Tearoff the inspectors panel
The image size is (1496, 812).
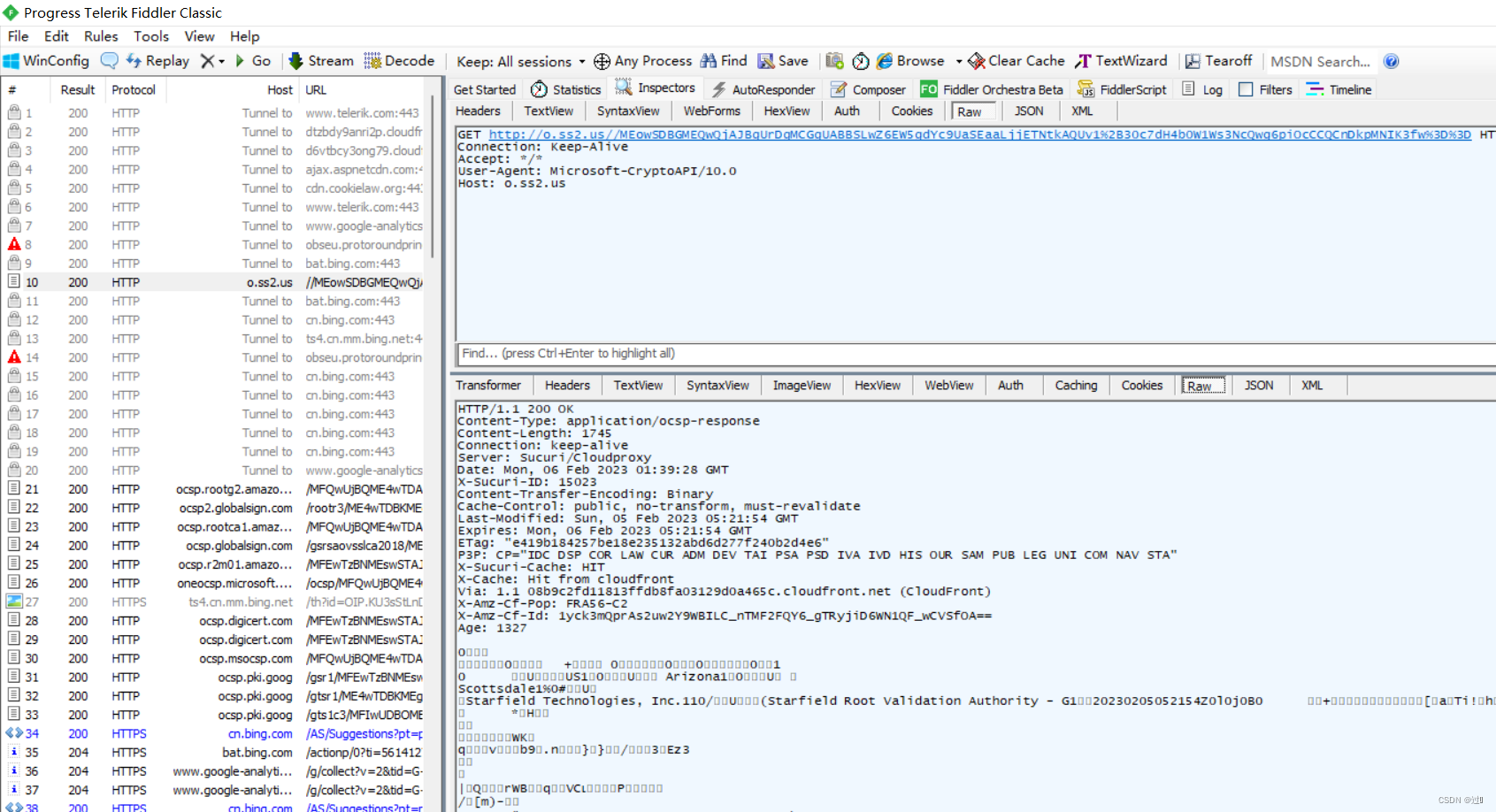tap(1218, 61)
